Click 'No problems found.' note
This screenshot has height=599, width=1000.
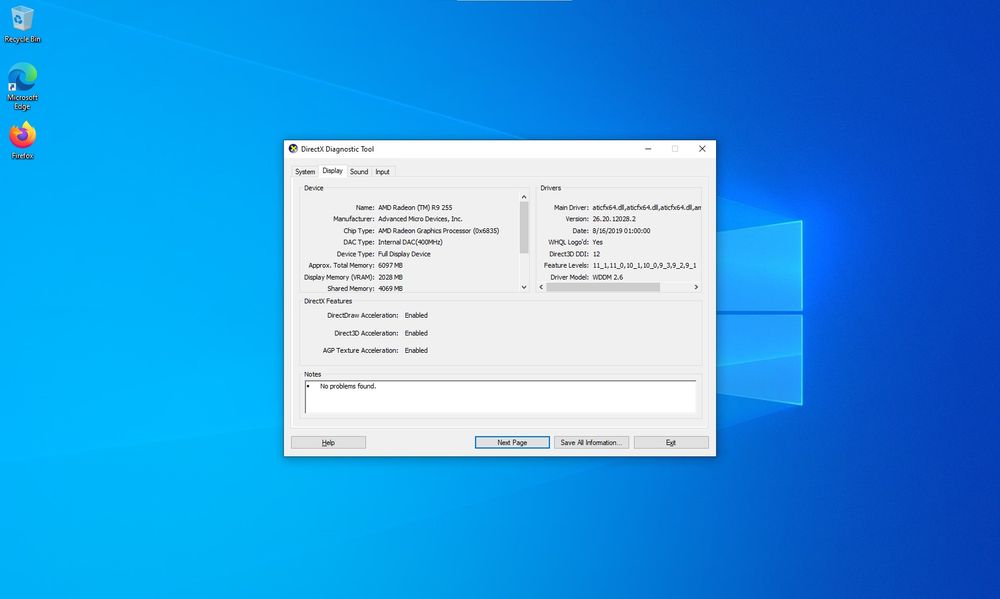point(348,386)
